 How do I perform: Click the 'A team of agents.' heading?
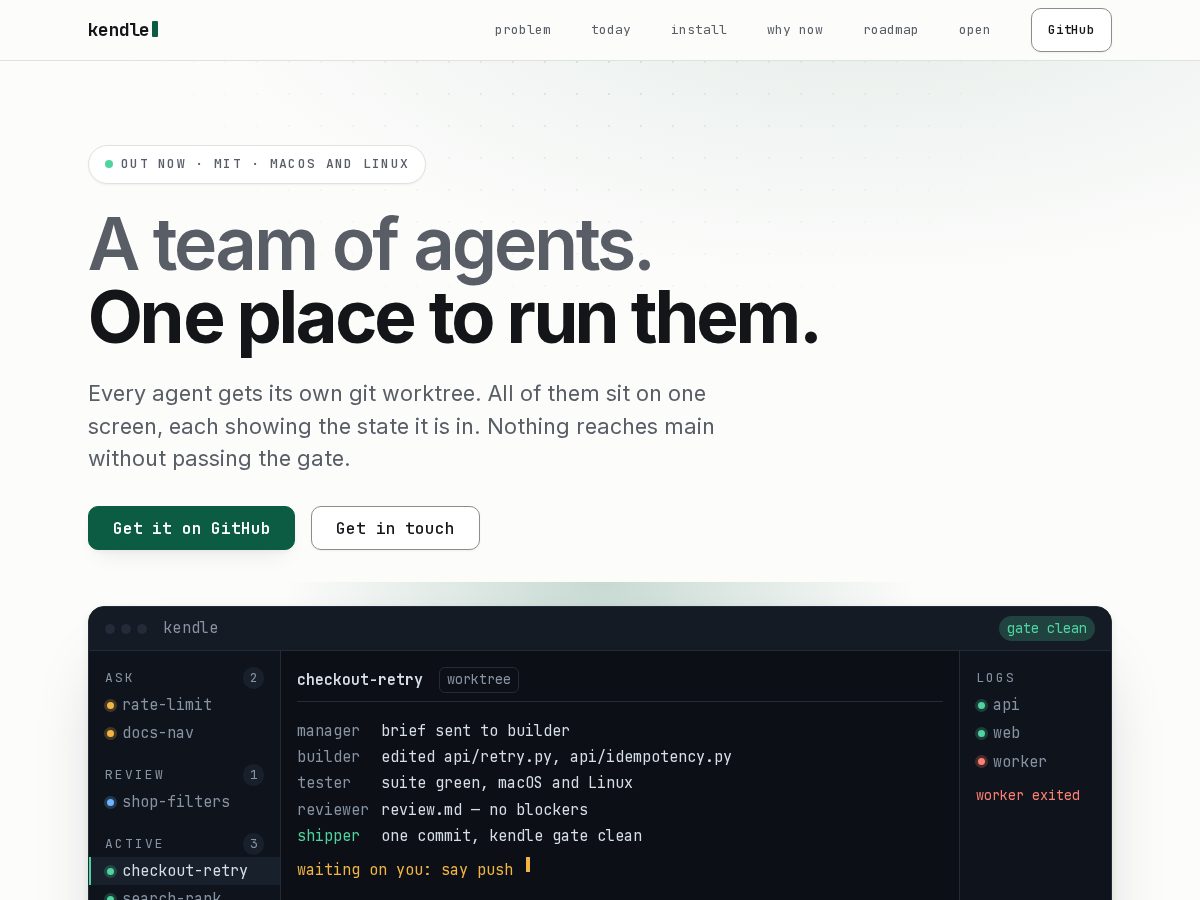(370, 244)
